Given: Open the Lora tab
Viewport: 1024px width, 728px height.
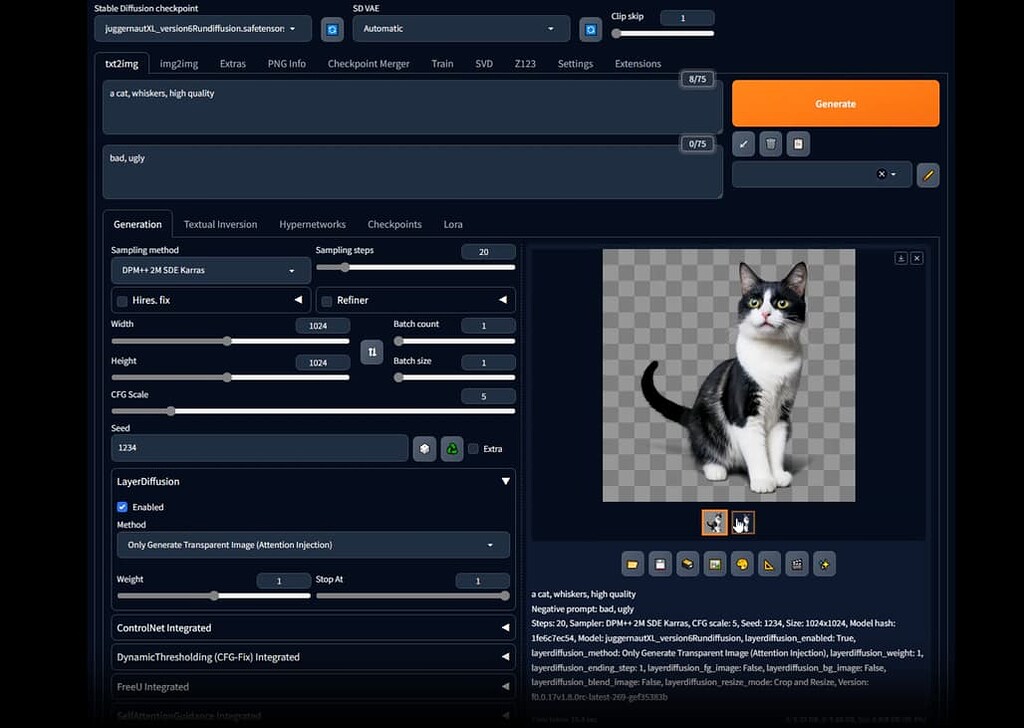Looking at the screenshot, I should tap(453, 224).
